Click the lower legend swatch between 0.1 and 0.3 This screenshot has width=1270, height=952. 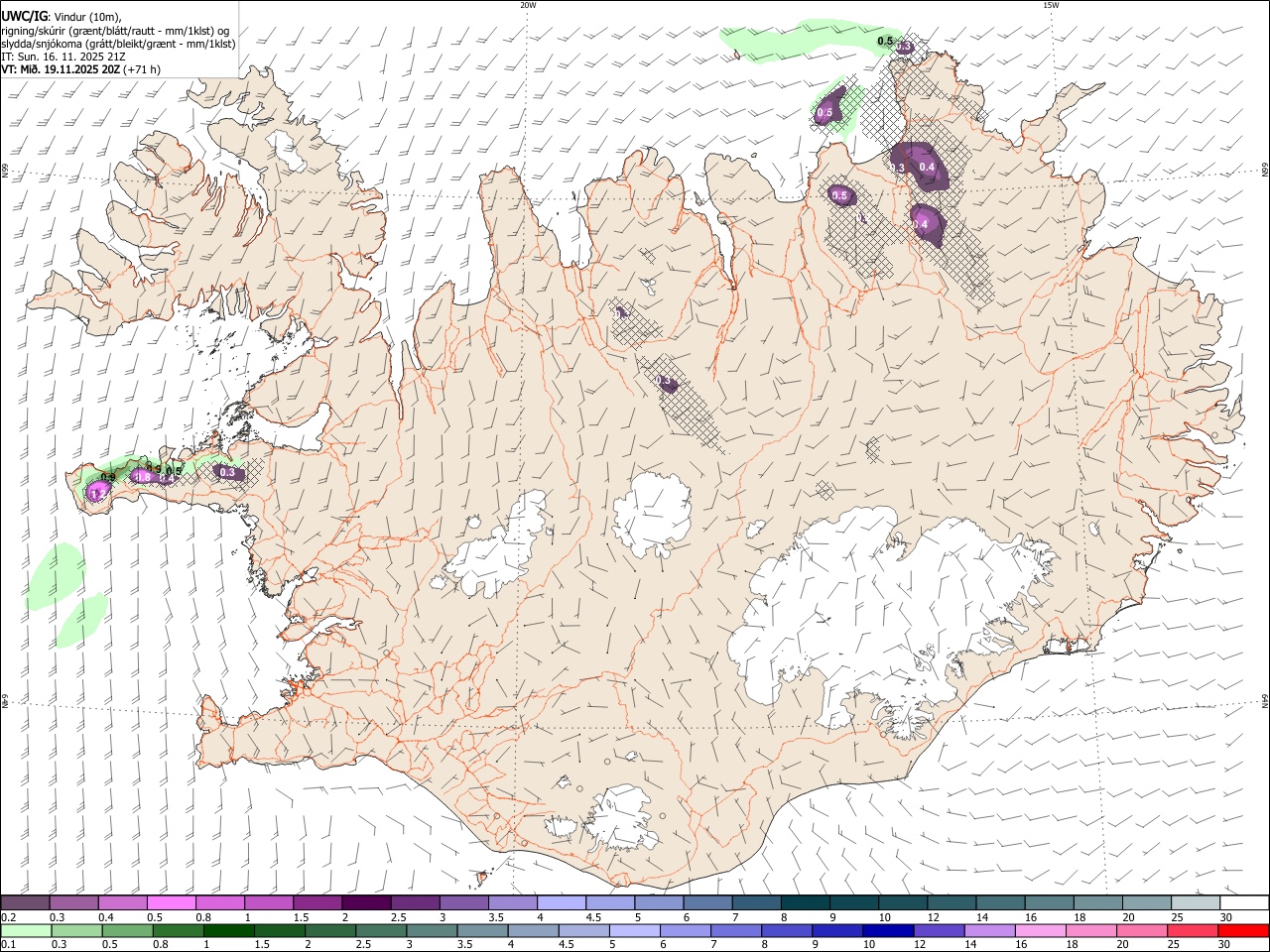tap(26, 930)
